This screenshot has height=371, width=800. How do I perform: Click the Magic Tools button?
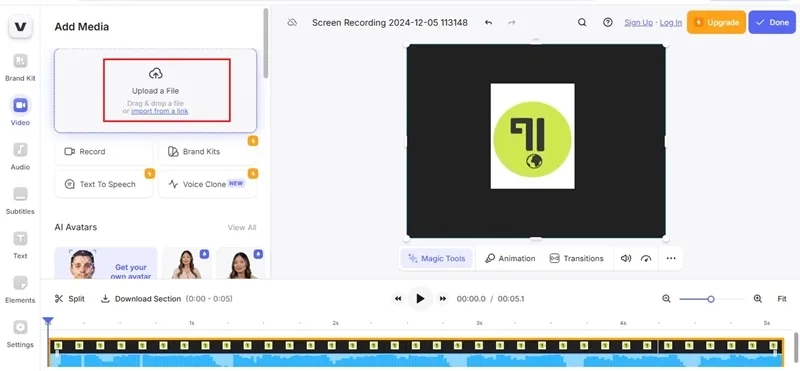click(437, 258)
